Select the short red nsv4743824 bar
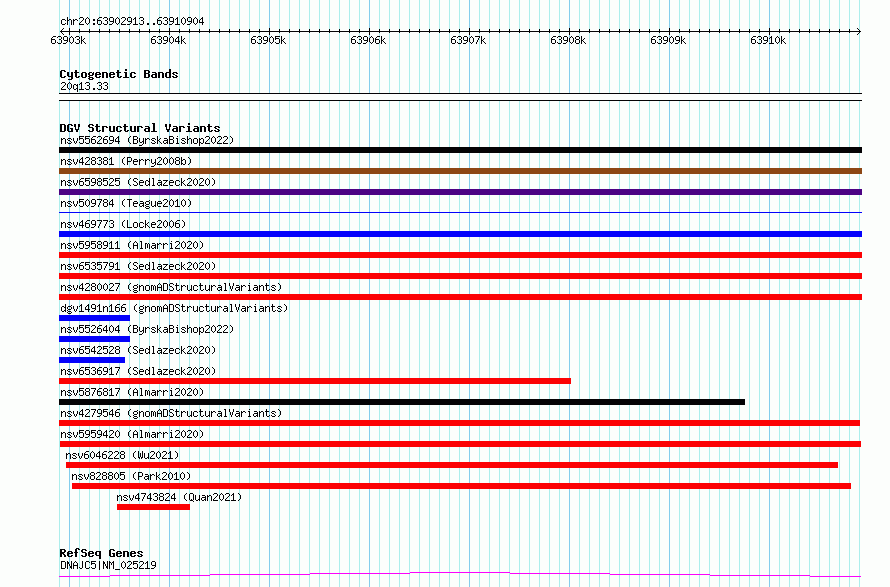The width and height of the screenshot is (890, 587). coord(153,508)
